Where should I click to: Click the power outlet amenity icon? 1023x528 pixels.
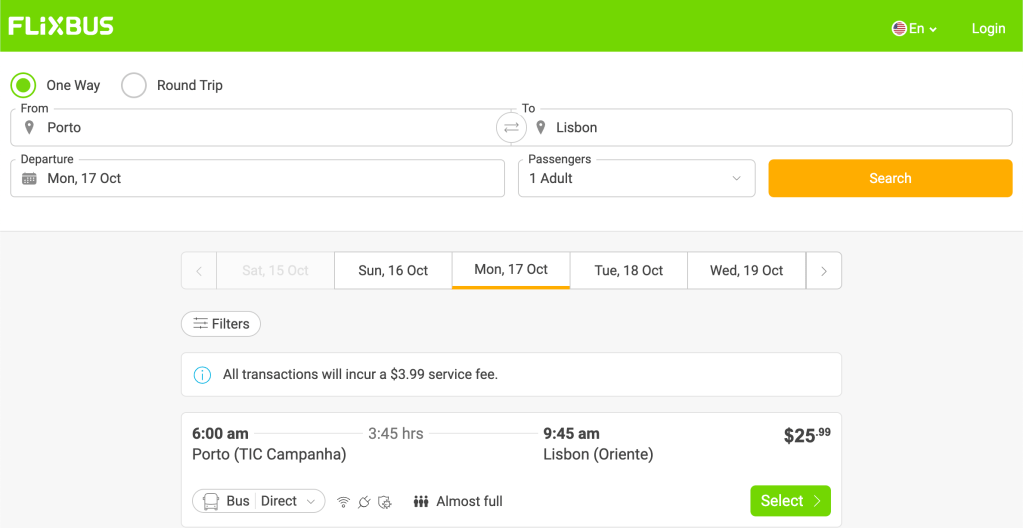coord(364,502)
